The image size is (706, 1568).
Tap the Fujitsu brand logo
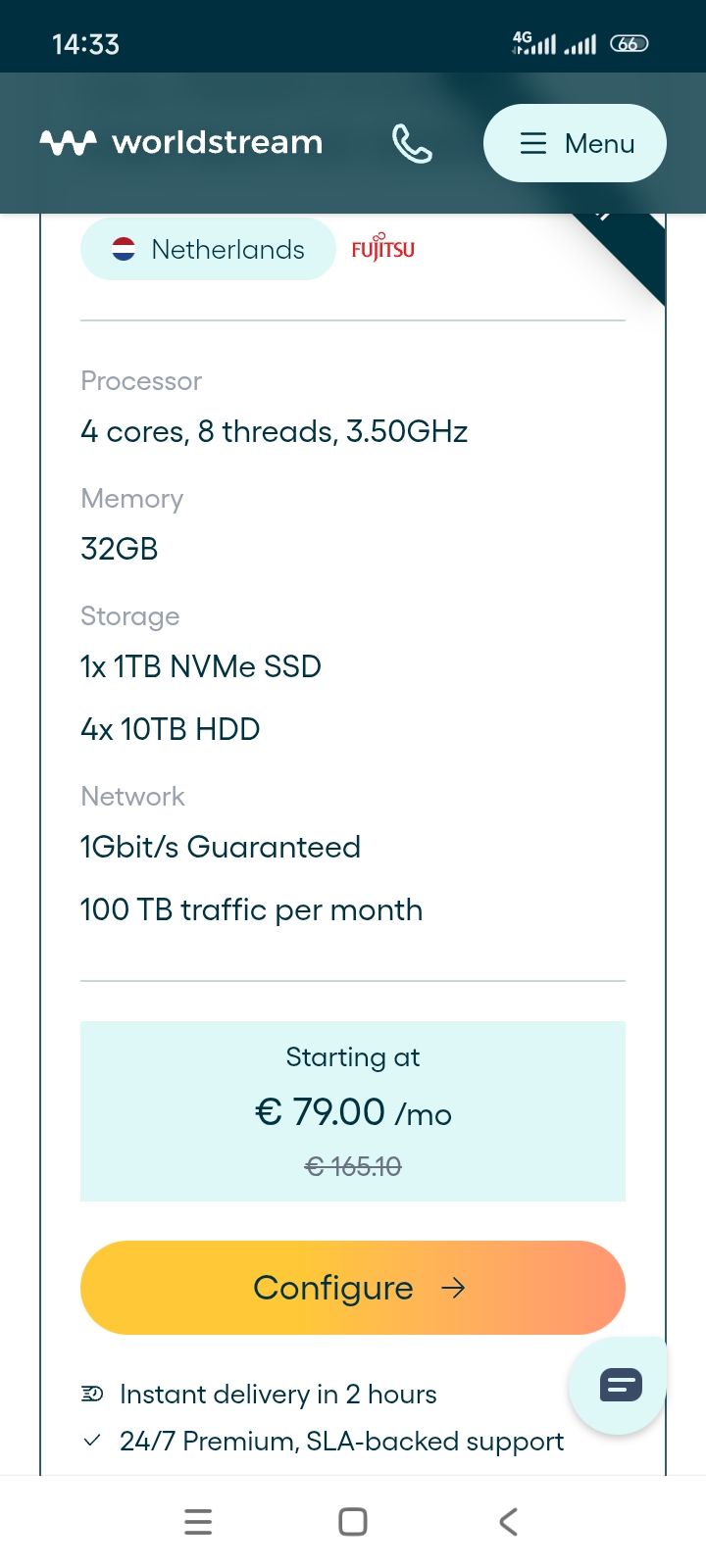pyautogui.click(x=383, y=248)
